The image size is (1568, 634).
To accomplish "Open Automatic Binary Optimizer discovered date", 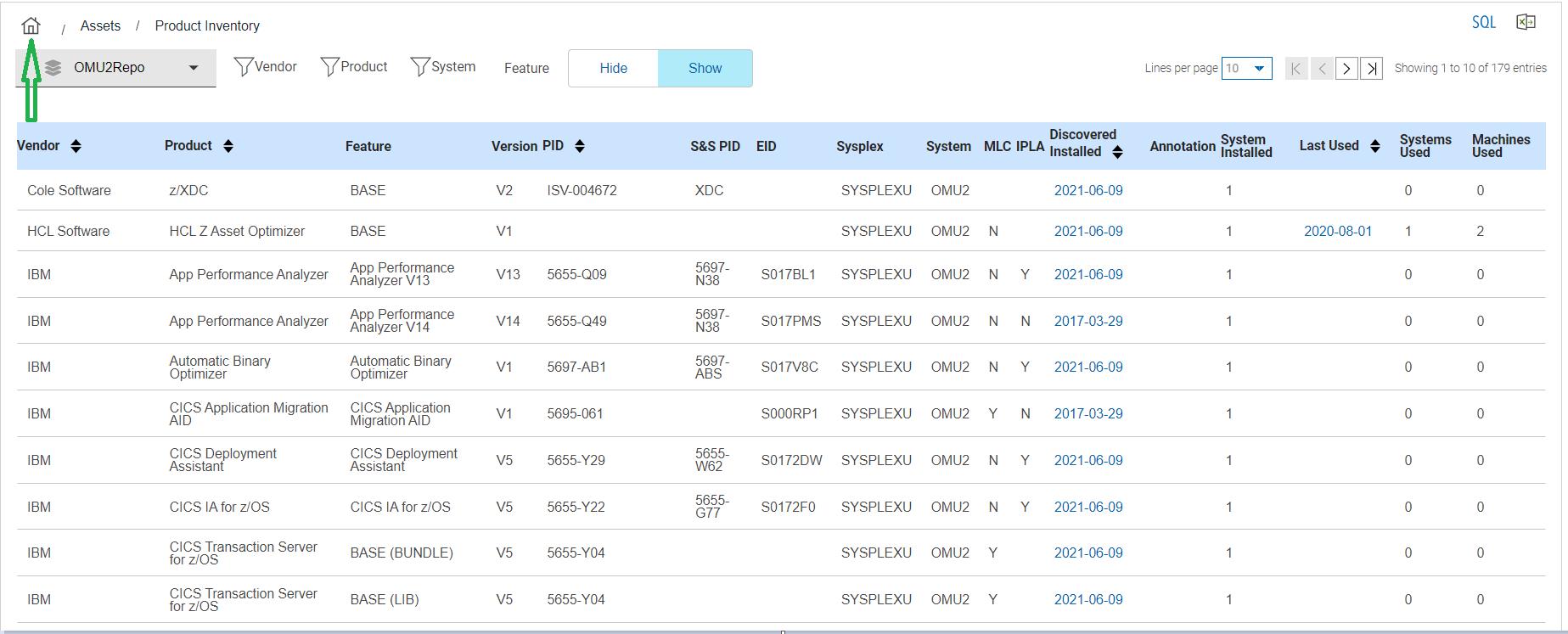I will coord(1088,367).
